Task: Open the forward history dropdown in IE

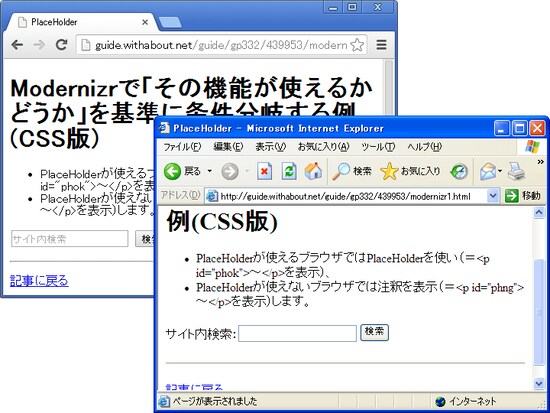Action: point(247,171)
